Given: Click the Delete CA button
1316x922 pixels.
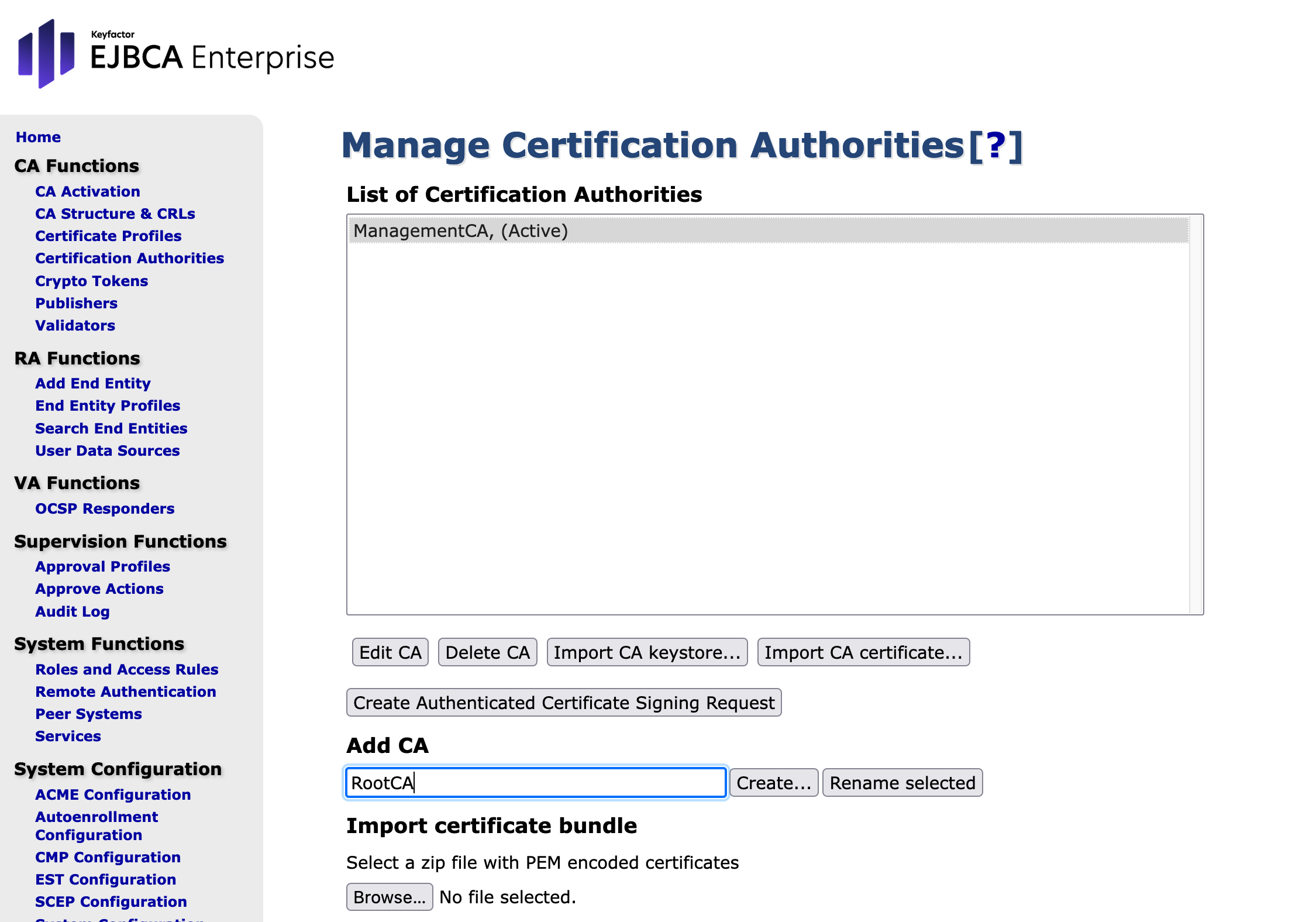Looking at the screenshot, I should (x=487, y=652).
